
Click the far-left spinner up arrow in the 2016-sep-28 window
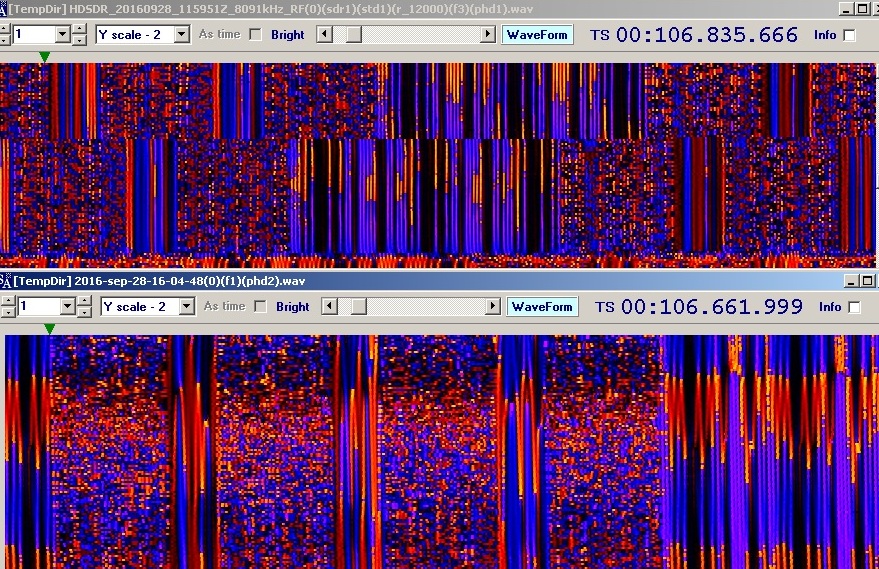[7, 302]
